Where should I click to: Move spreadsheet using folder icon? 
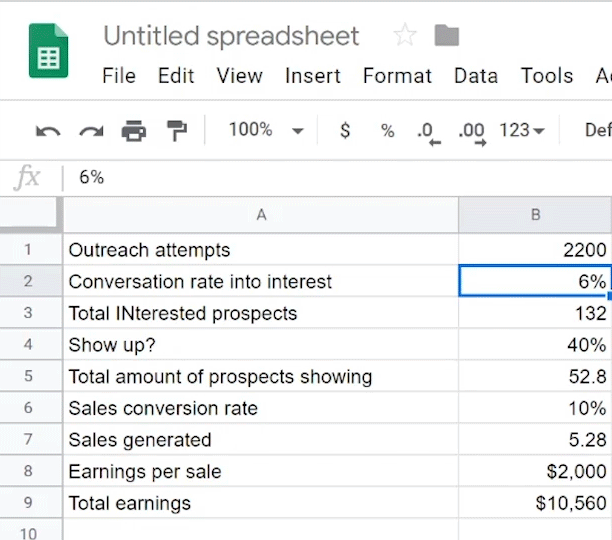pyautogui.click(x=447, y=36)
